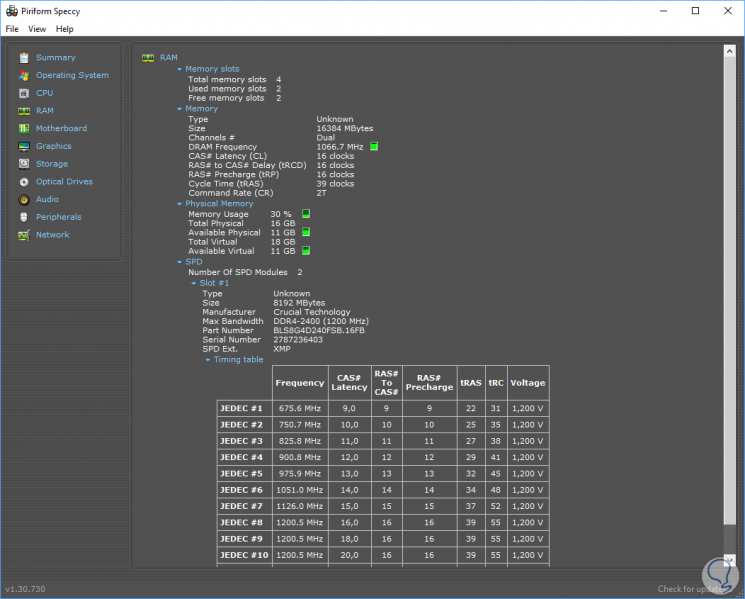
Task: Open the Graphics monitor icon
Action: tap(23, 146)
